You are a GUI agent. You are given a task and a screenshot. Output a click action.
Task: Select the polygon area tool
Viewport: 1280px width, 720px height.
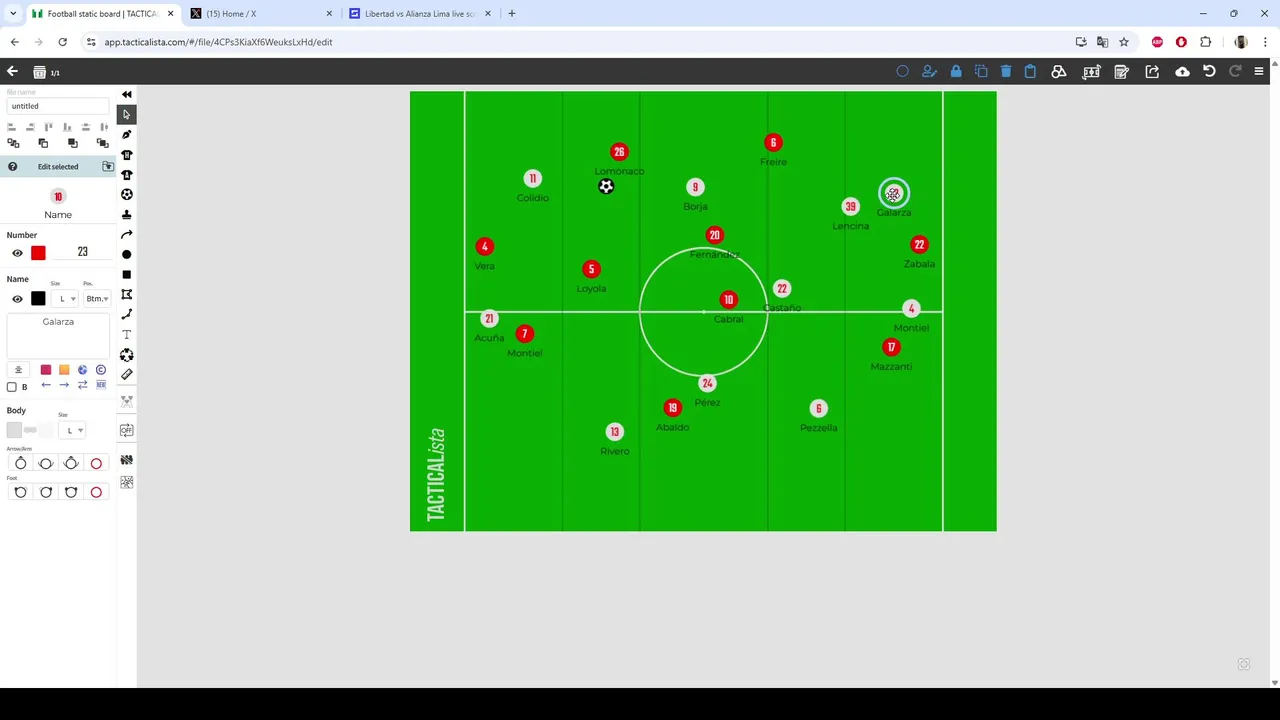point(126,295)
